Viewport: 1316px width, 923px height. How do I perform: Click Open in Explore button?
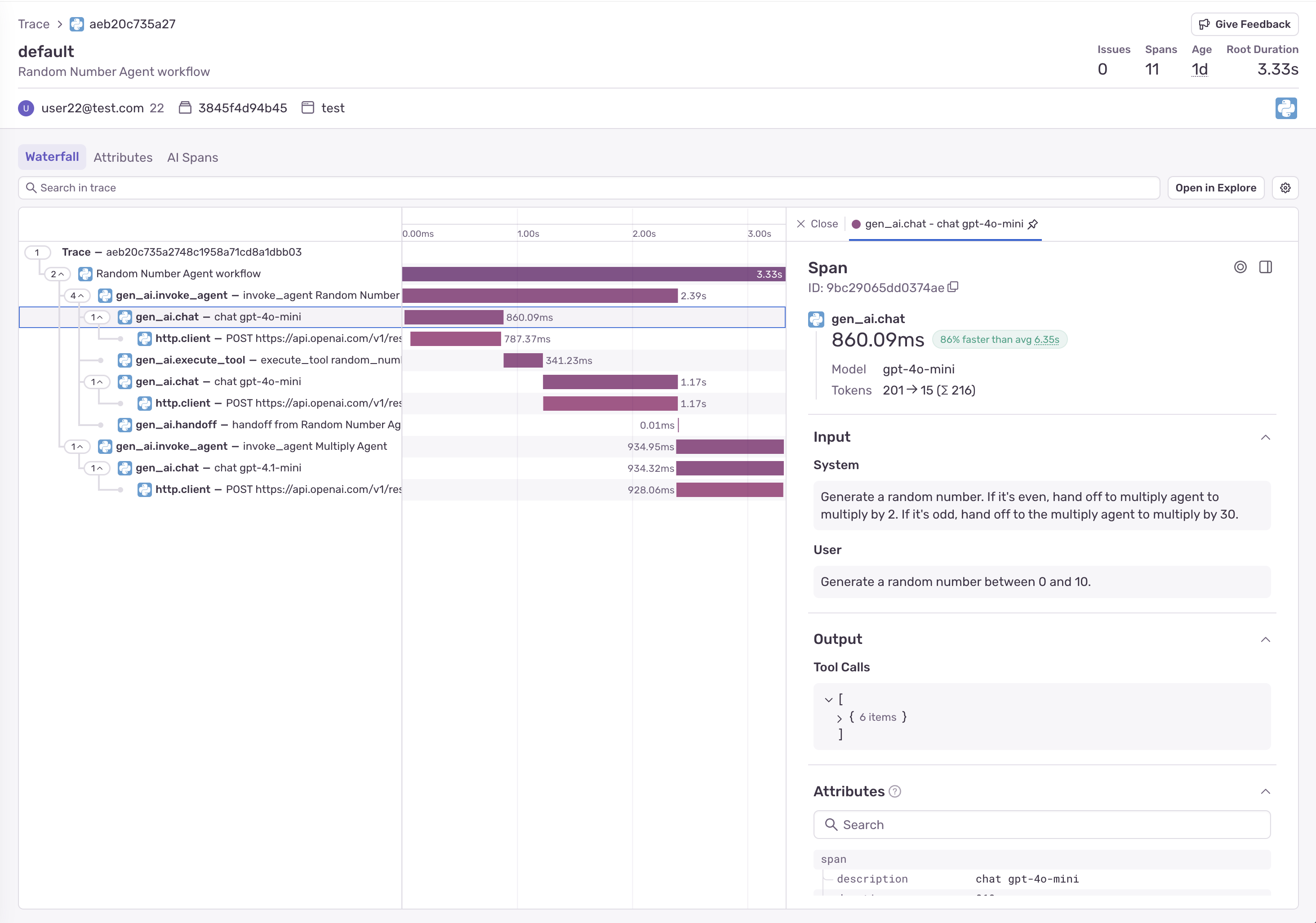1215,188
